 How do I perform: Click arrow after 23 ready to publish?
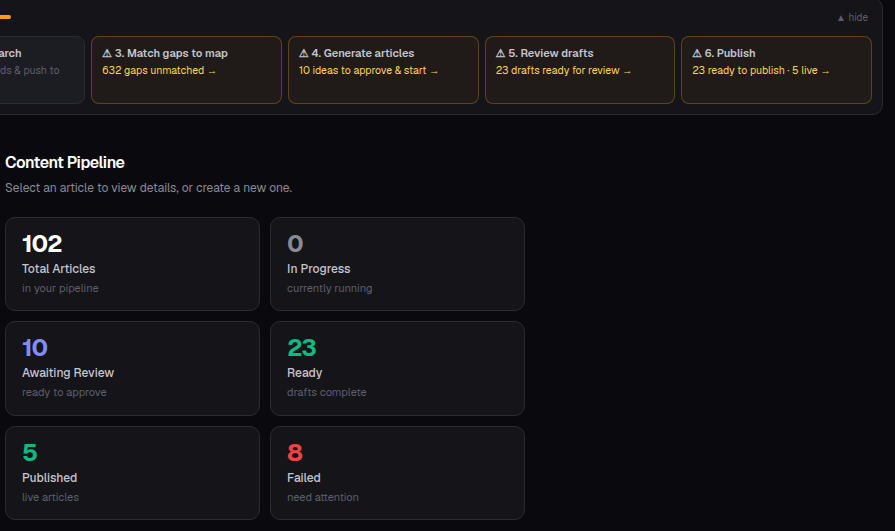(x=825, y=71)
